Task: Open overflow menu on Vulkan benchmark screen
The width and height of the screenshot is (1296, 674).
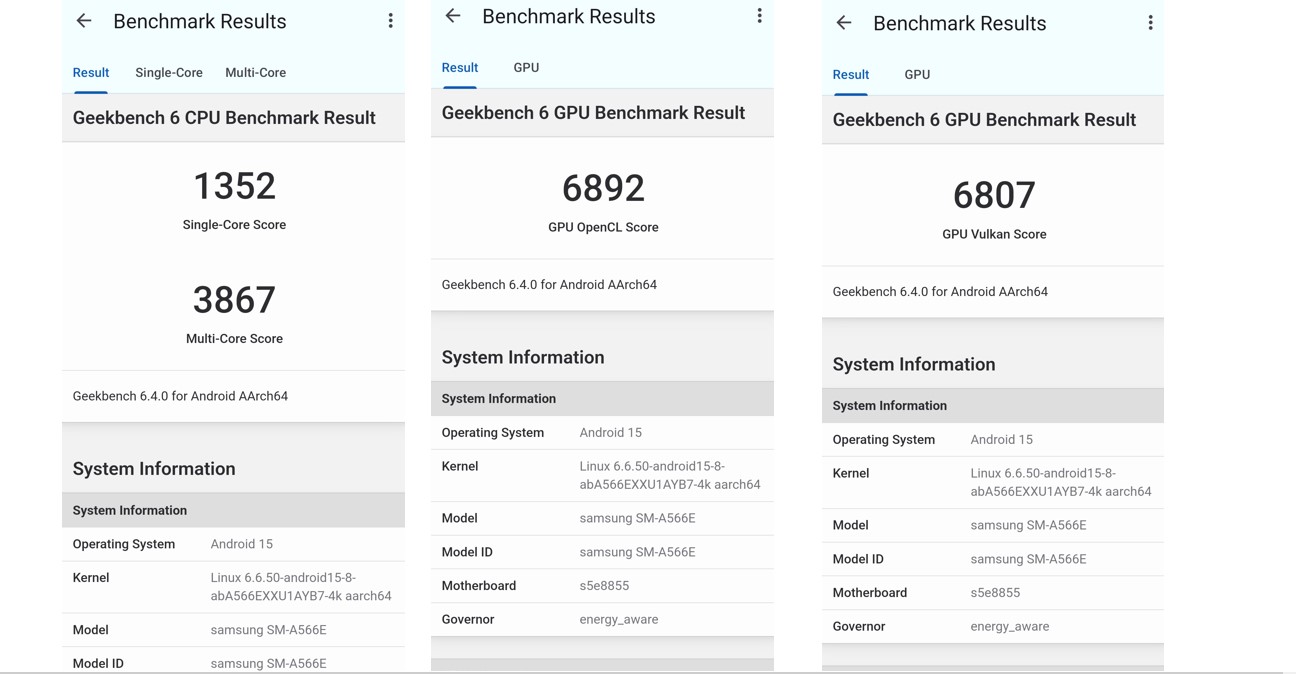Action: (1150, 23)
